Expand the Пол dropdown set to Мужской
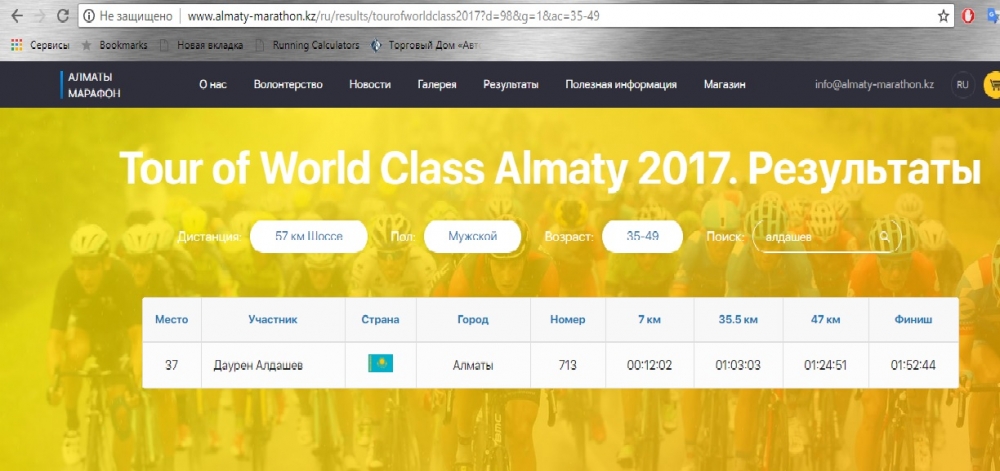 (x=473, y=237)
